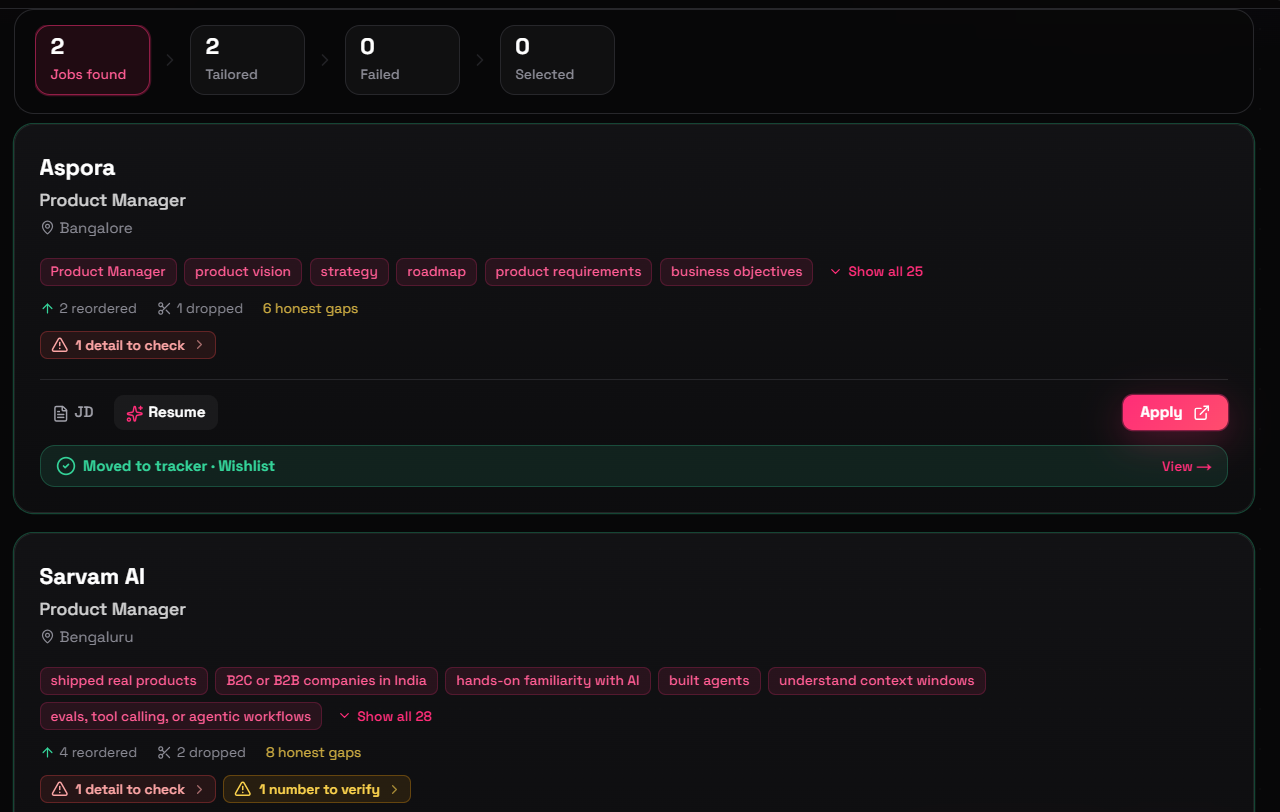This screenshot has width=1280, height=812.
Task: Open the Aspora JD tab
Action: pos(74,412)
